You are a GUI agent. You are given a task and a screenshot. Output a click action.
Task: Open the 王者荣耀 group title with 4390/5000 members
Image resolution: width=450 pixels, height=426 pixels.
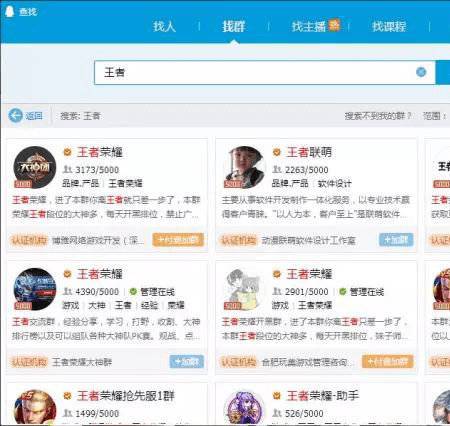click(x=100, y=274)
